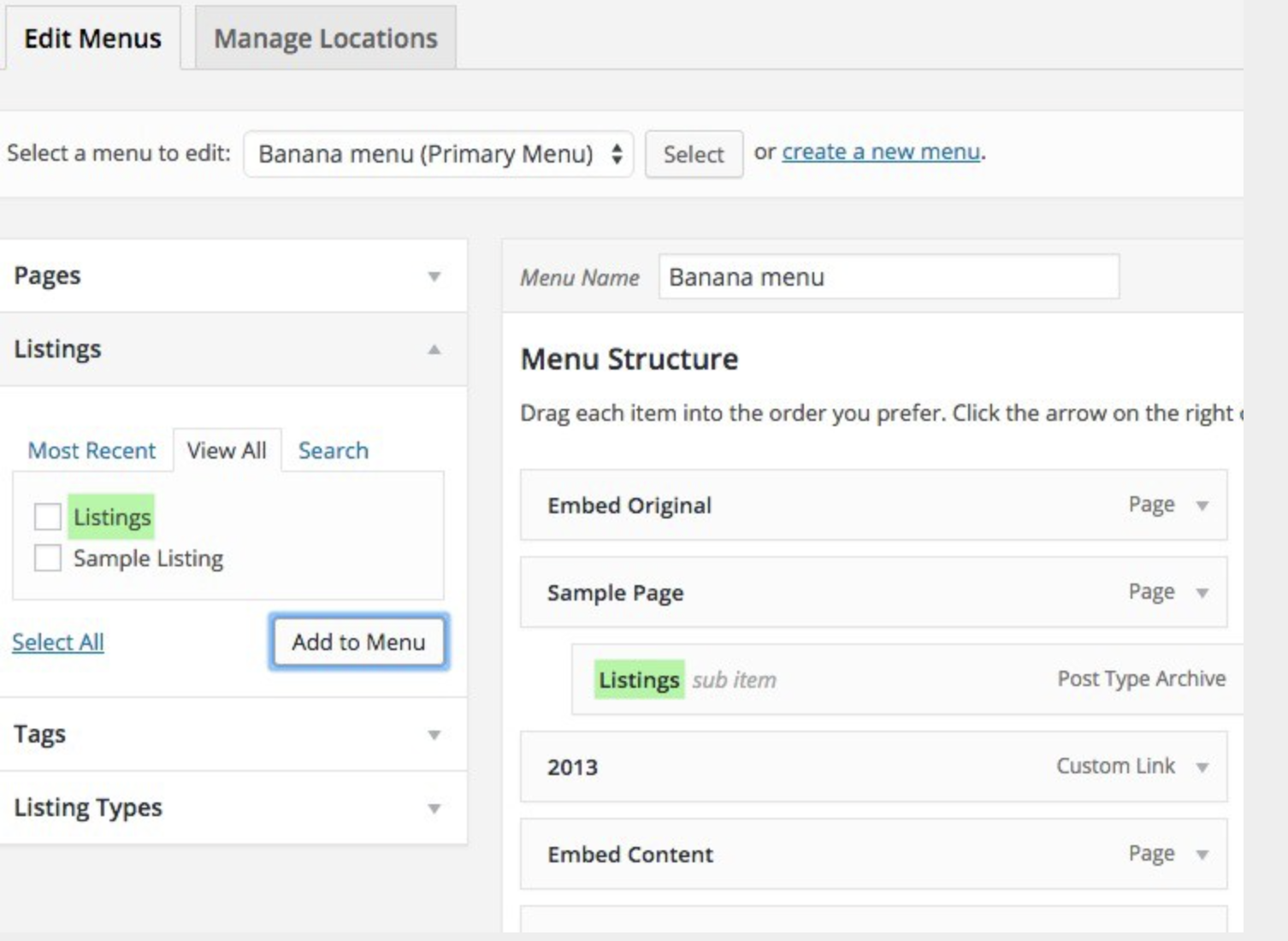
Task: Click the Add to Menu button
Action: pyautogui.click(x=359, y=642)
